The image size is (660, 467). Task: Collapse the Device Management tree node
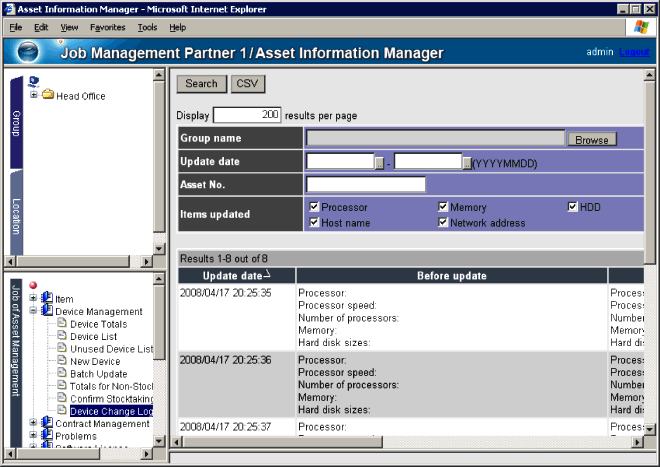click(33, 312)
